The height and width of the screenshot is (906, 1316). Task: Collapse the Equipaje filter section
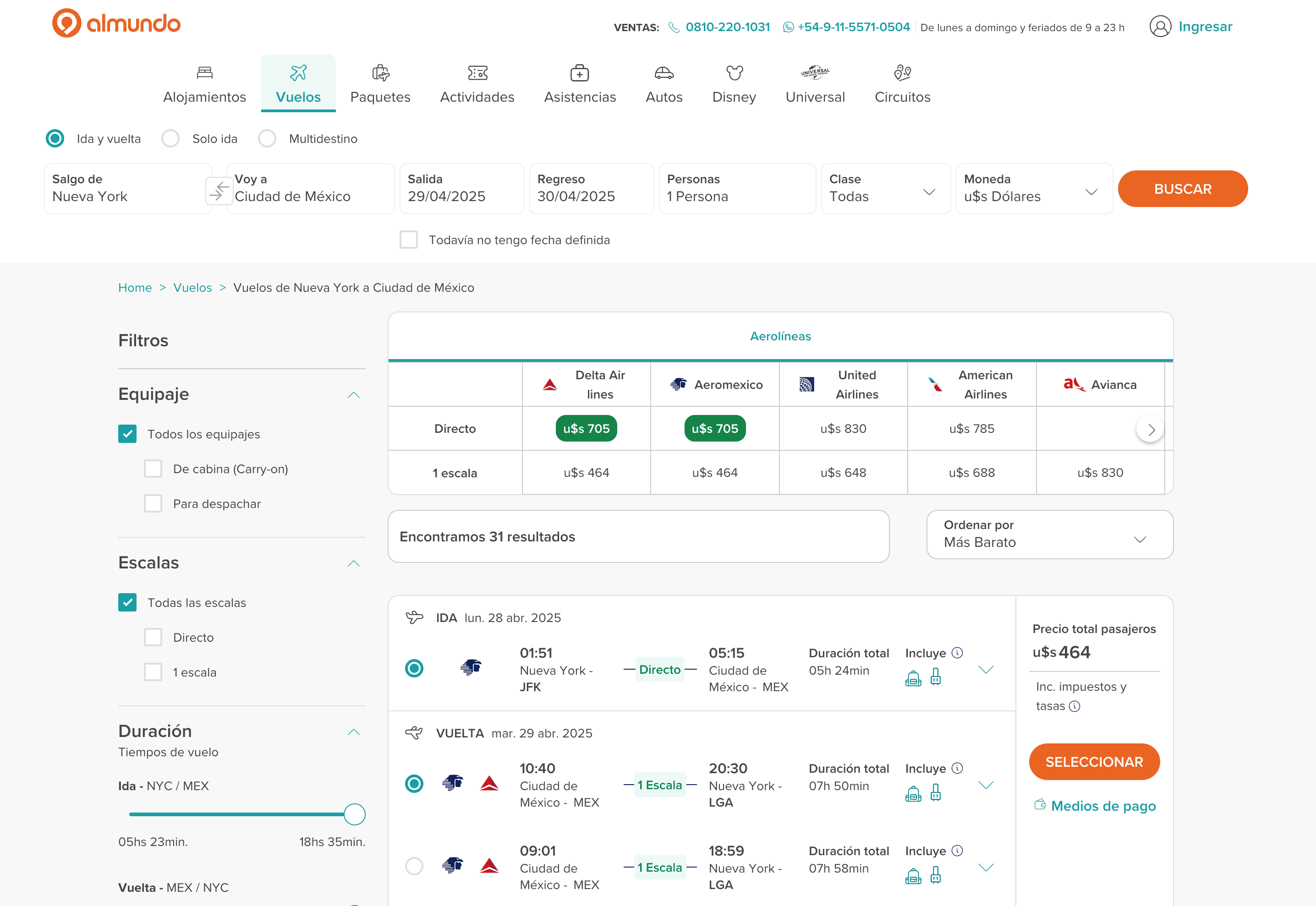(354, 394)
